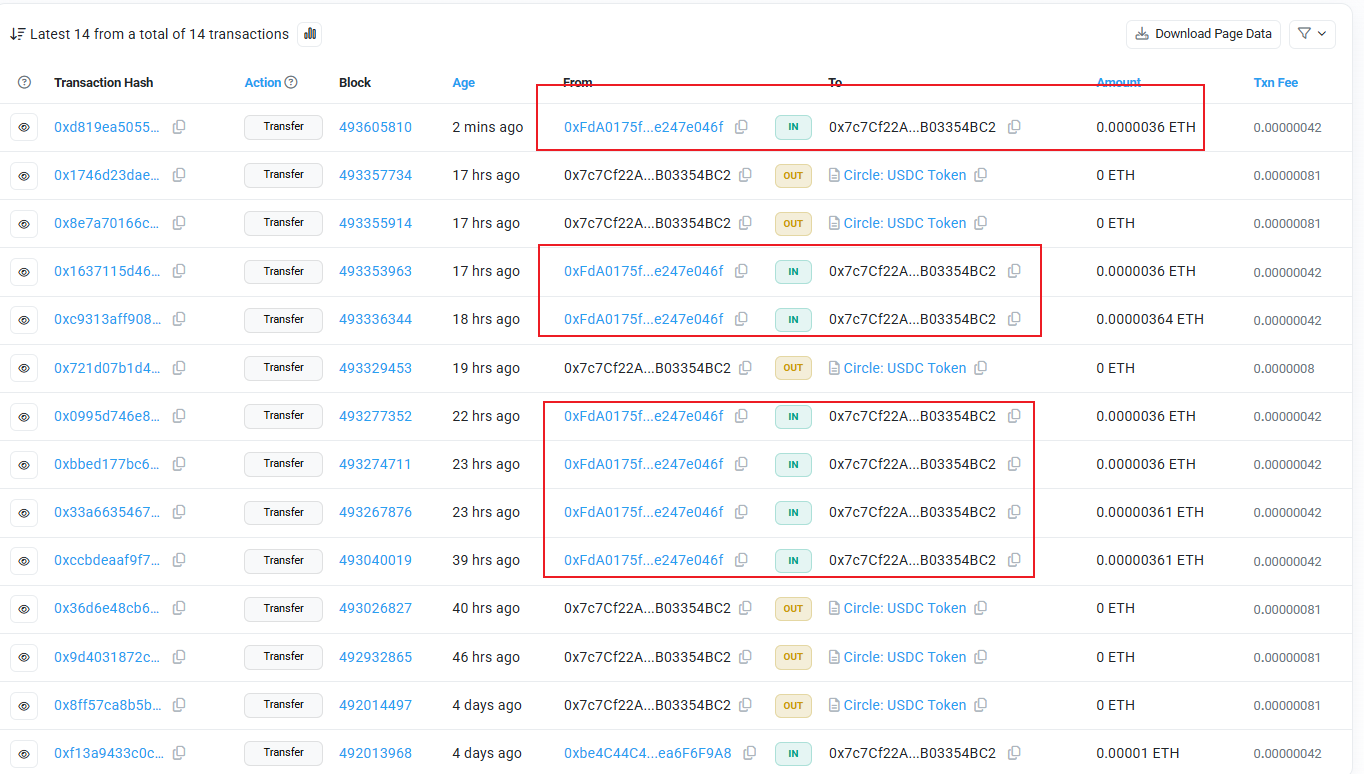Click the help icon in table header

[25, 83]
